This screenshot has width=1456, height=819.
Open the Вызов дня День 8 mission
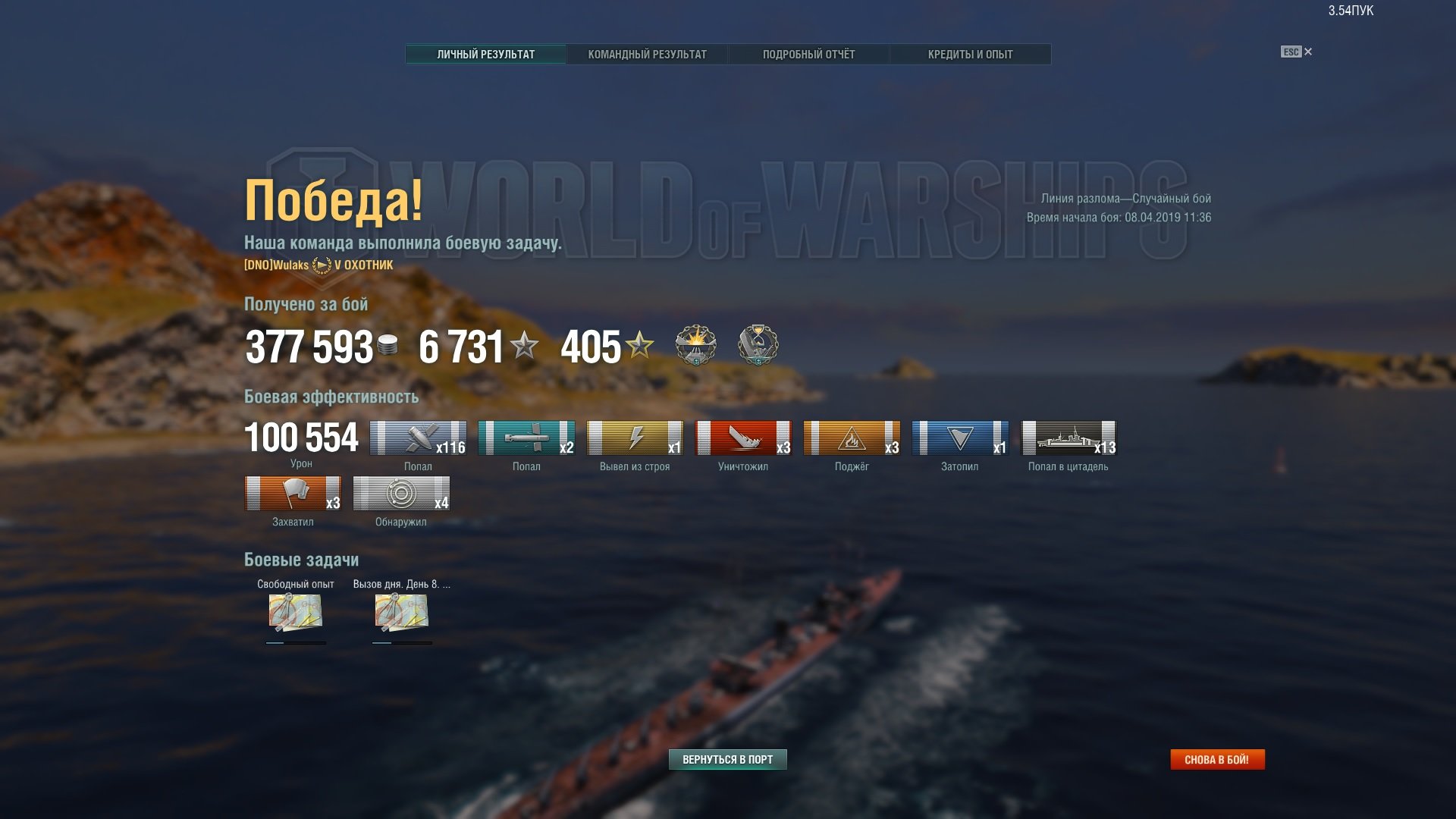(402, 613)
